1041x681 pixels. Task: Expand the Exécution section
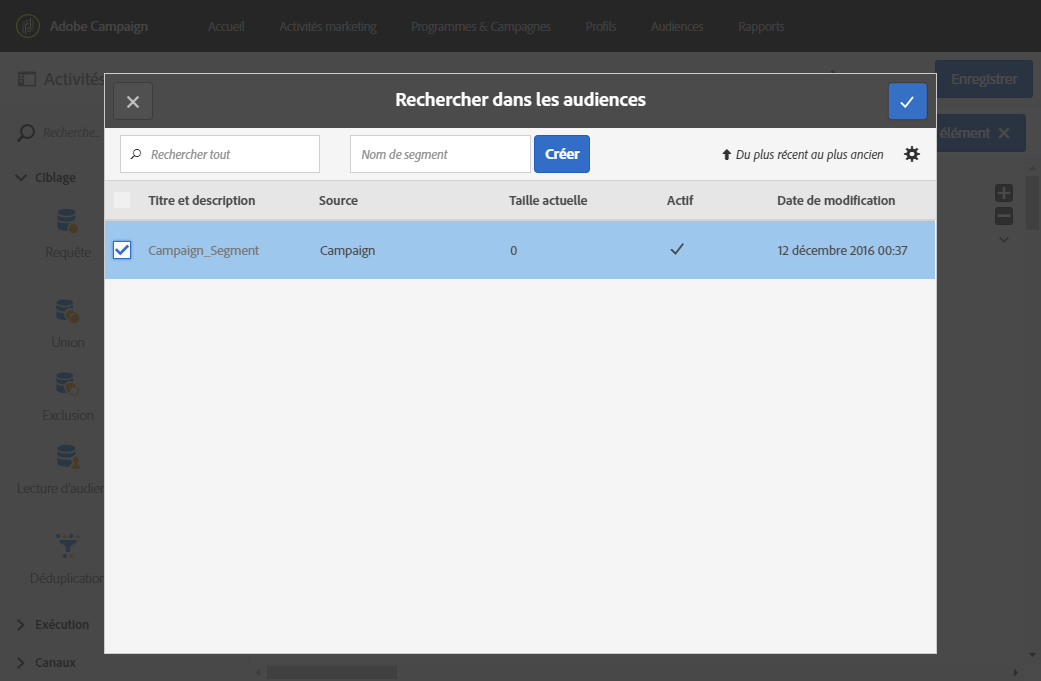[21, 625]
